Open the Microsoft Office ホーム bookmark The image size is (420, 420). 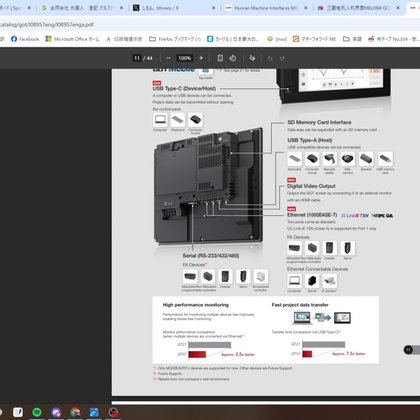click(x=72, y=39)
